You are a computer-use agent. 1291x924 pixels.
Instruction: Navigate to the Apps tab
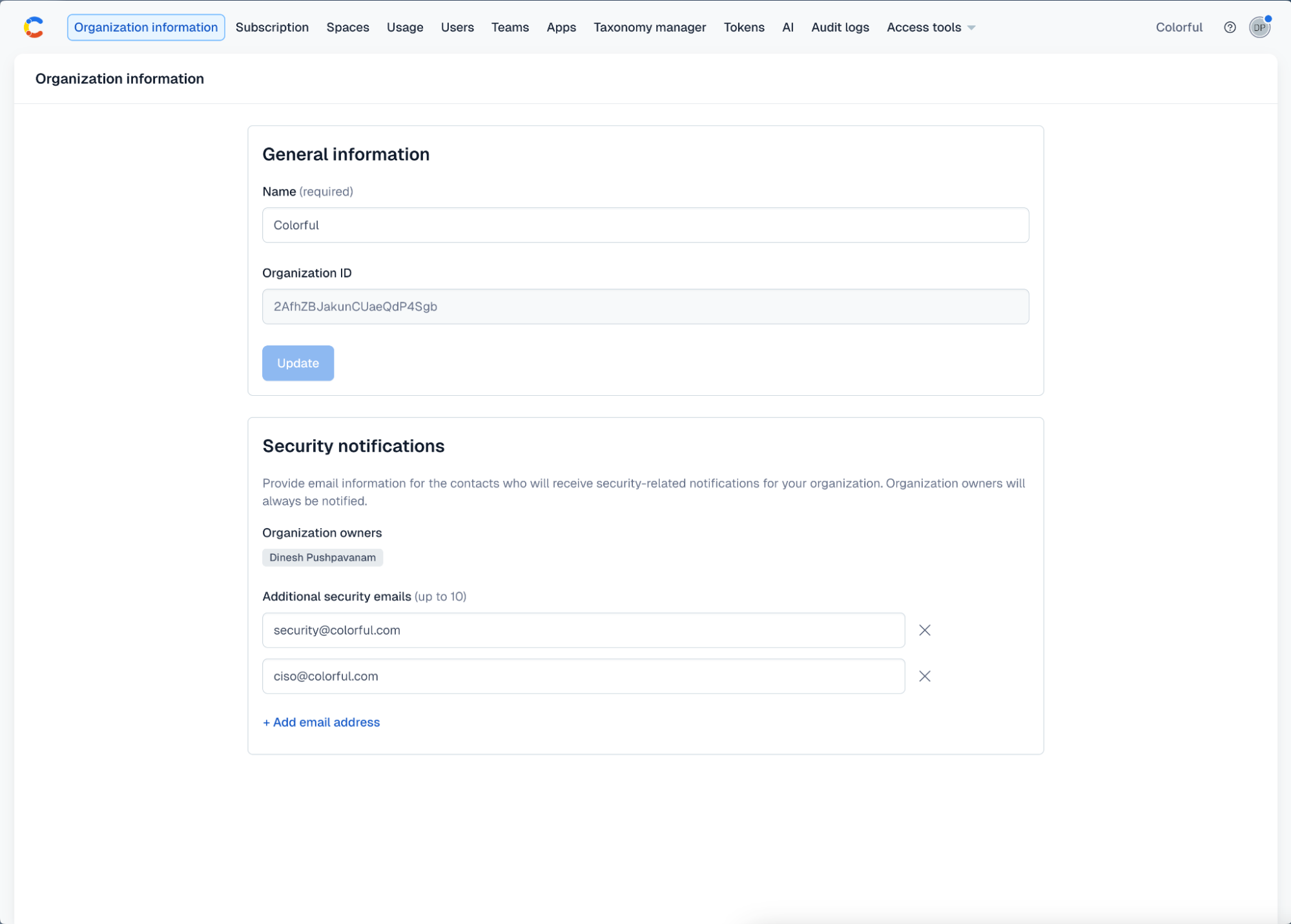tap(561, 27)
